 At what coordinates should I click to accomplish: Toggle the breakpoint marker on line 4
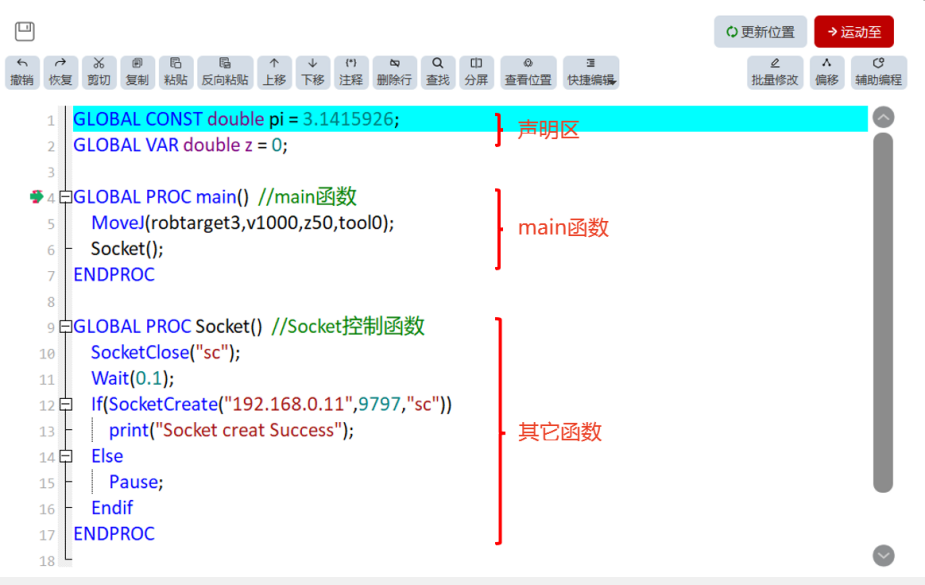pyautogui.click(x=37, y=197)
